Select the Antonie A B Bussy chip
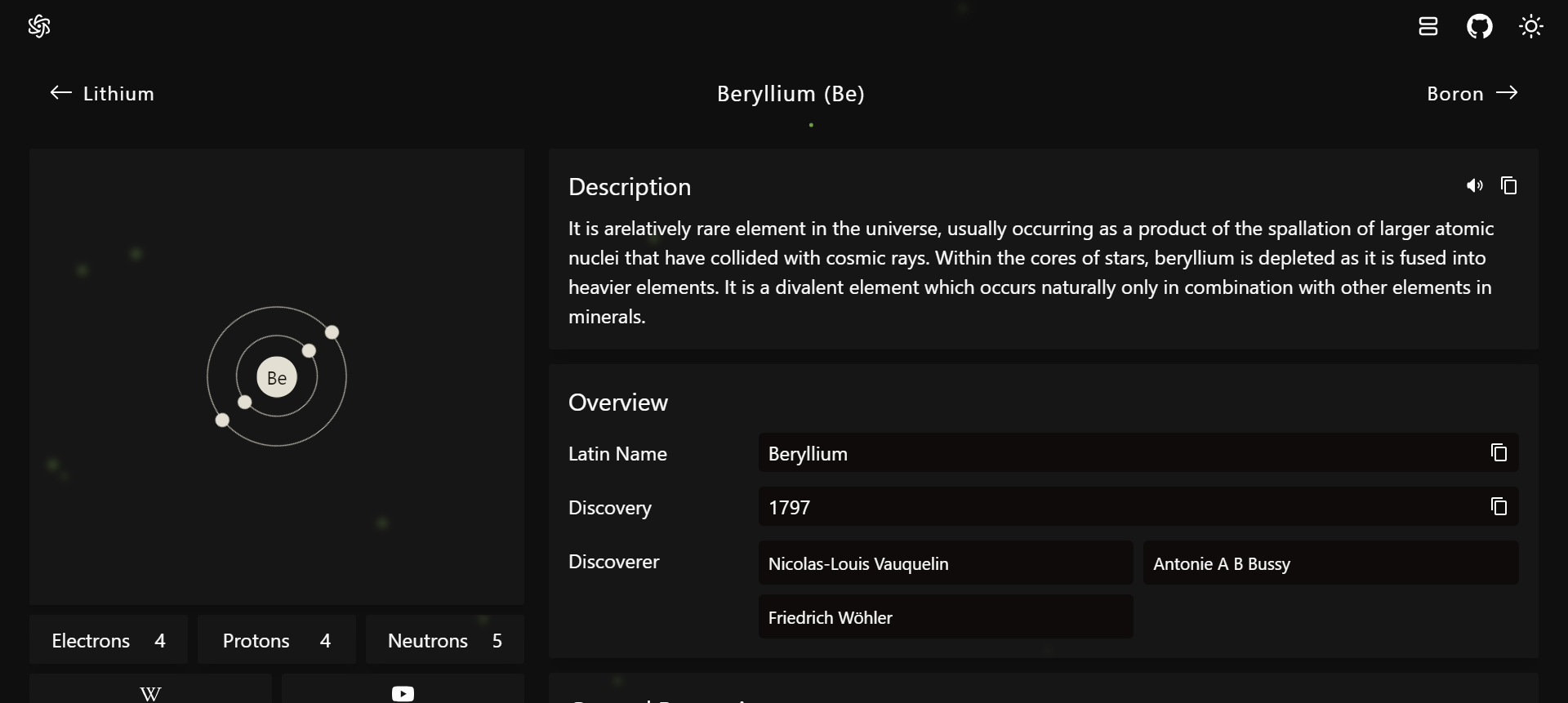This screenshot has width=1568, height=703. (x=1330, y=563)
